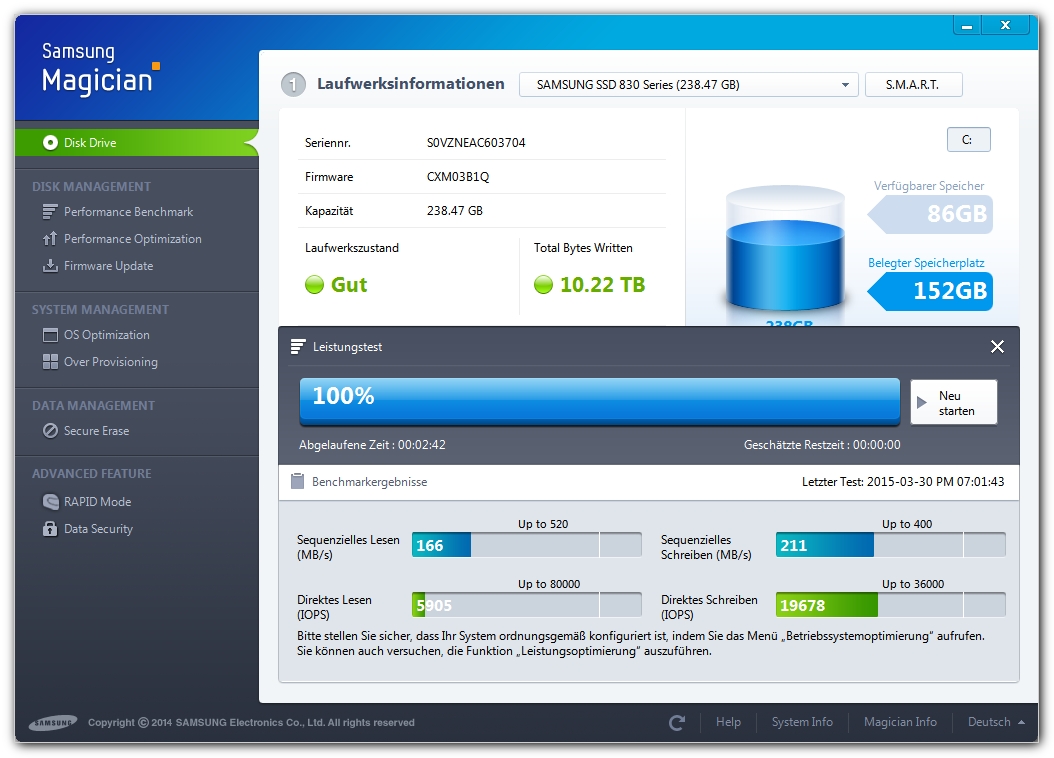Screen dimensions: 1054x758
Task: Click the Direktes Schreiben 19678 result bar
Action: [890, 605]
